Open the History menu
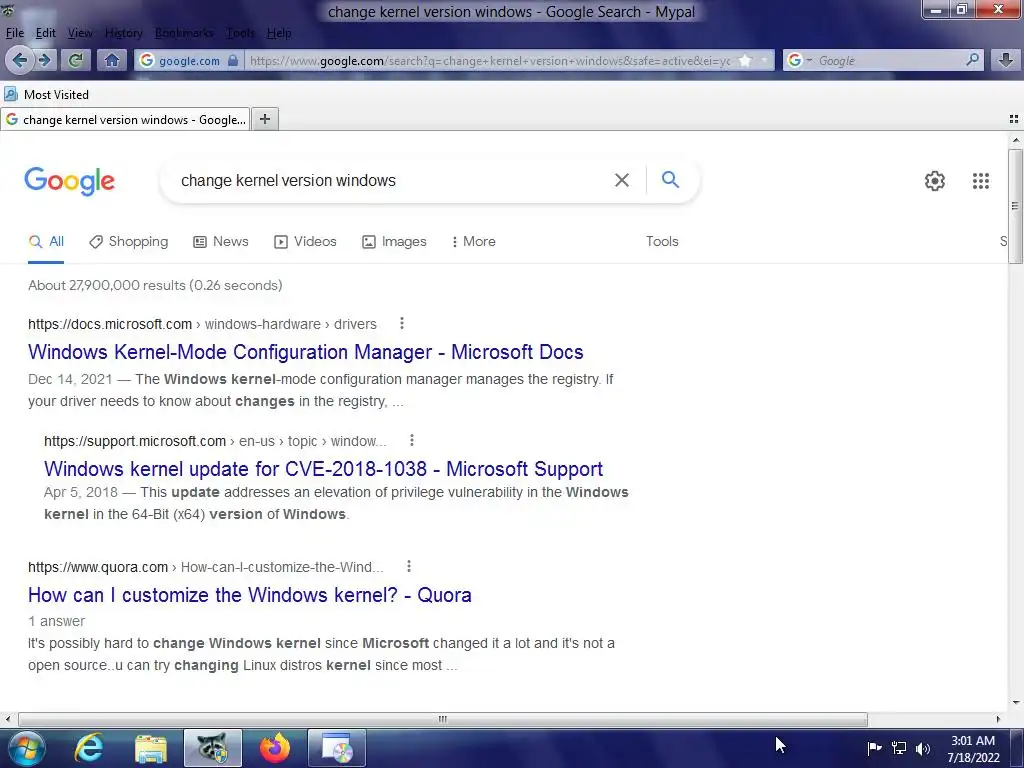 coord(123,33)
